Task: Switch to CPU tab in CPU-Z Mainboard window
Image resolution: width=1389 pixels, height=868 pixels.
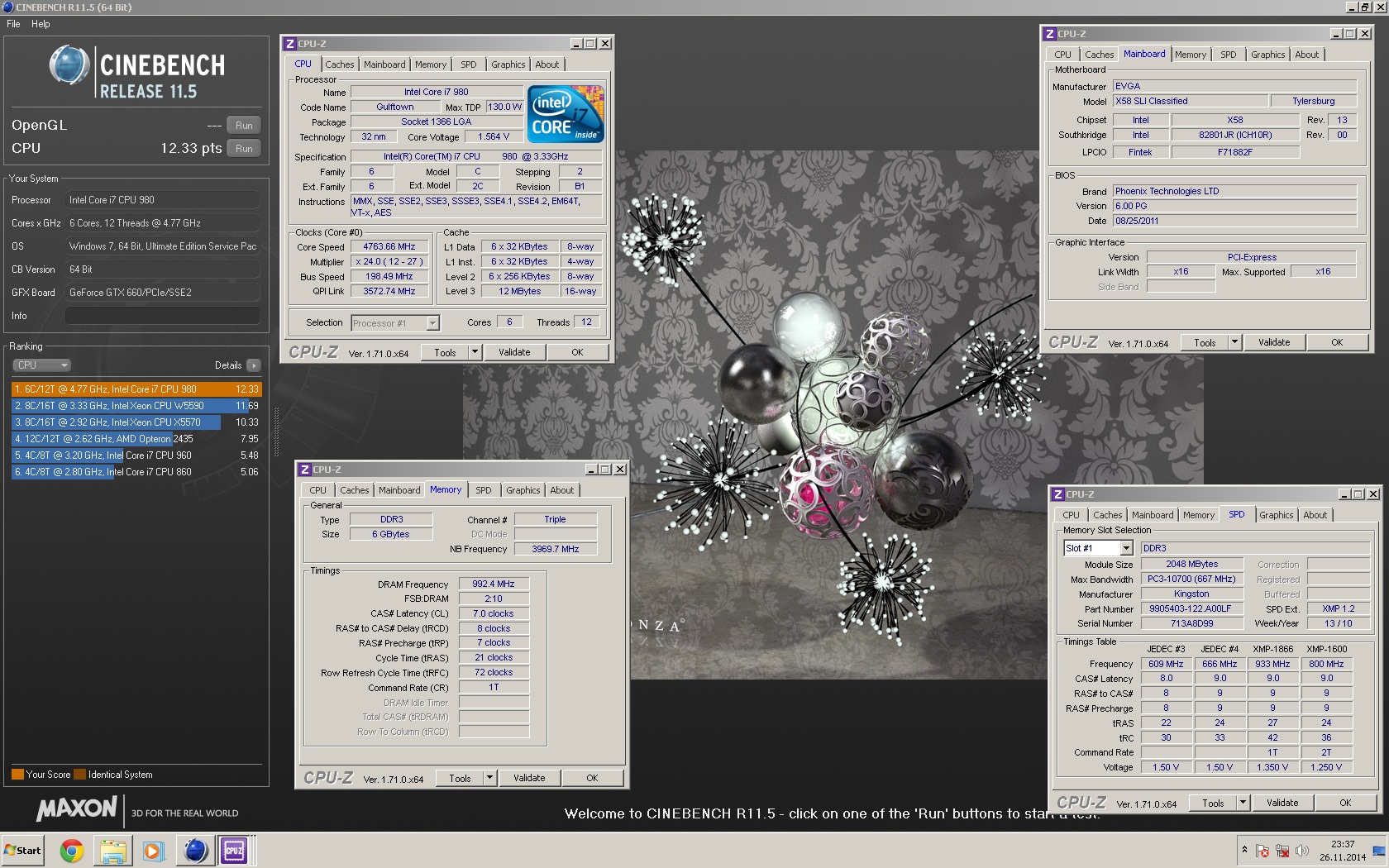Action: click(1062, 55)
